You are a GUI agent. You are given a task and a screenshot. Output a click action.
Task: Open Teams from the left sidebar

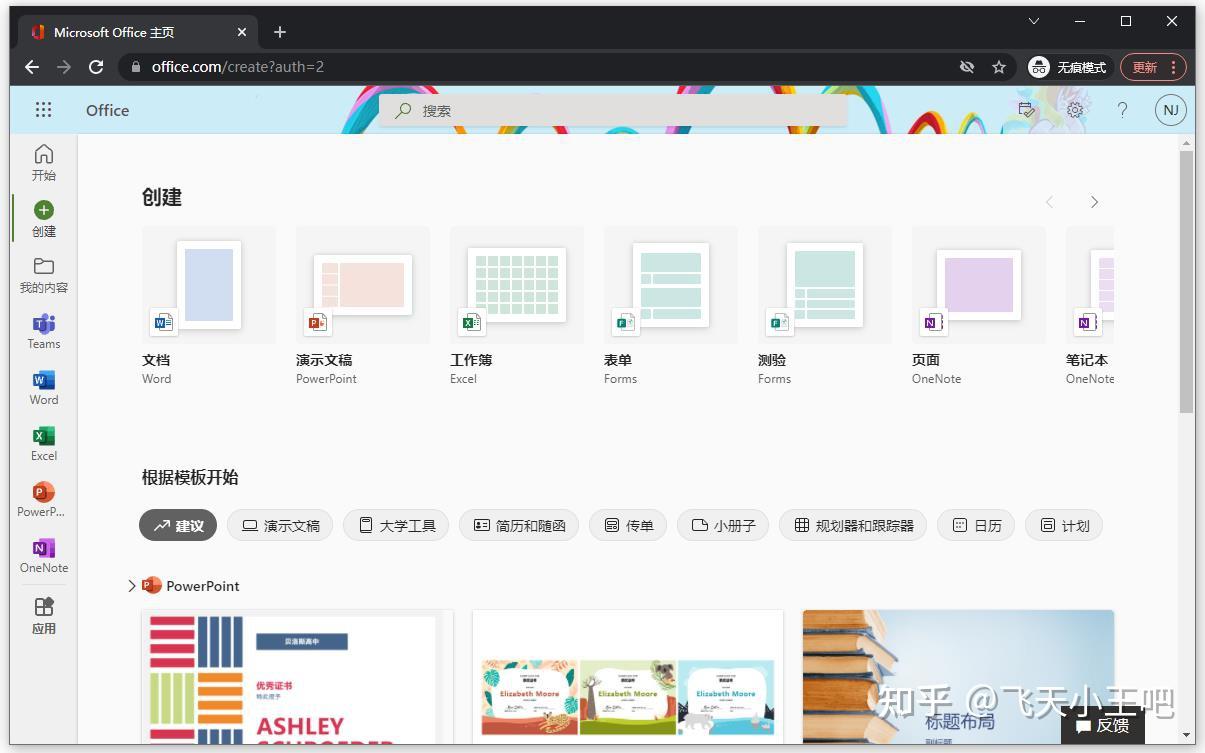(x=43, y=332)
